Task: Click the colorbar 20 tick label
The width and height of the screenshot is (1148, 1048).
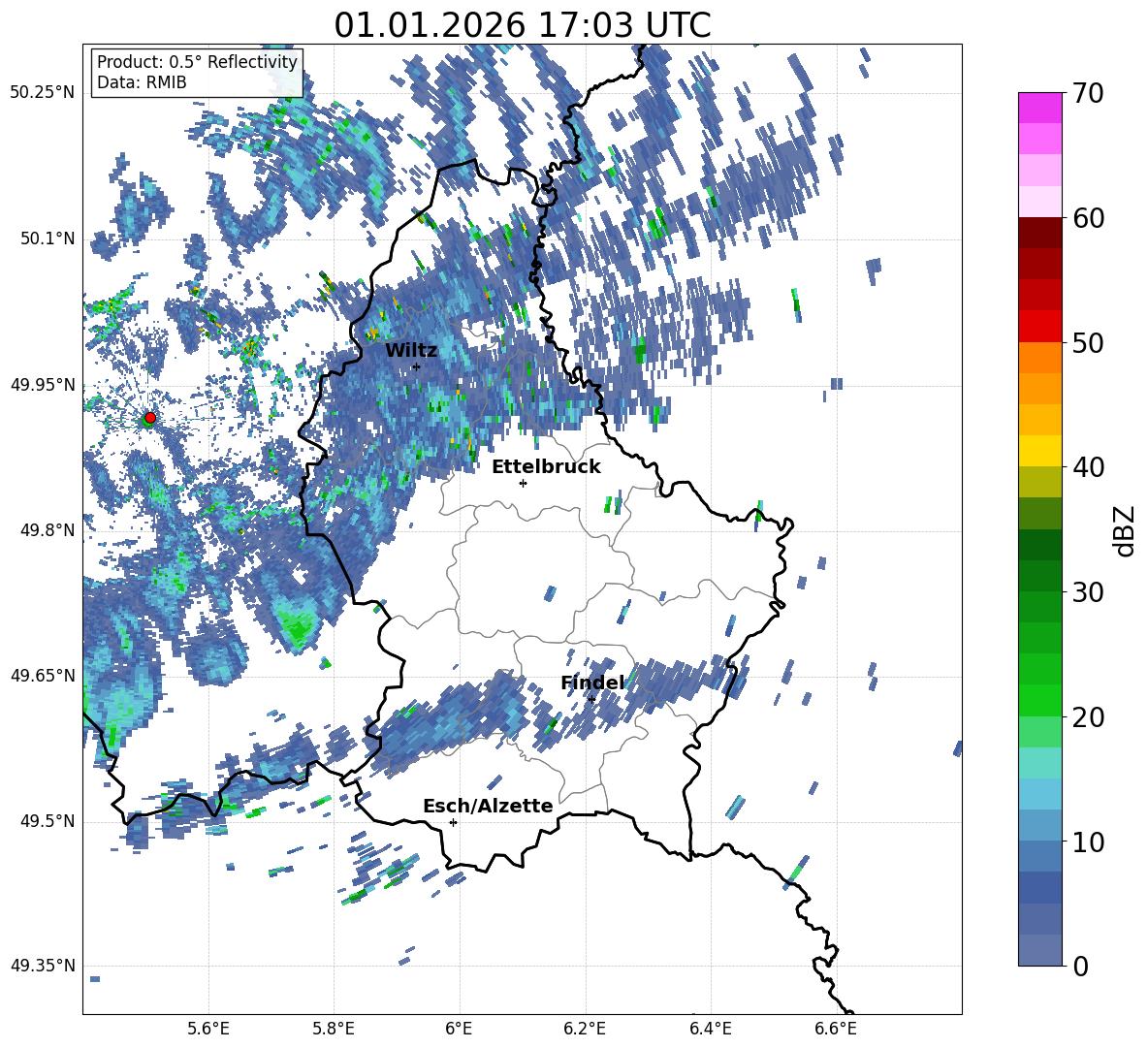Action: click(x=1089, y=717)
